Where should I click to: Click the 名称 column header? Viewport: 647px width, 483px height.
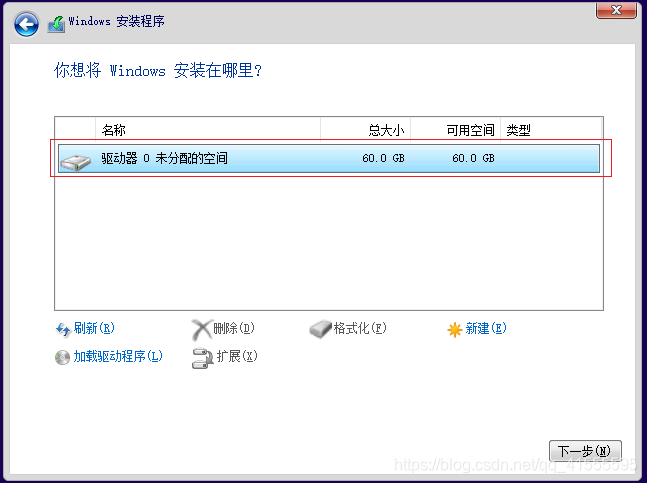pyautogui.click(x=208, y=130)
